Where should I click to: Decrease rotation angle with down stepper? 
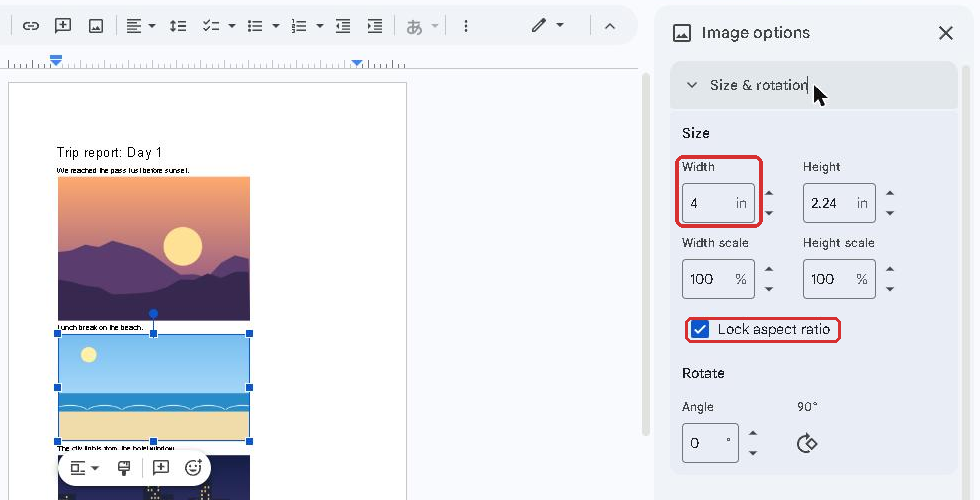[x=753, y=453]
